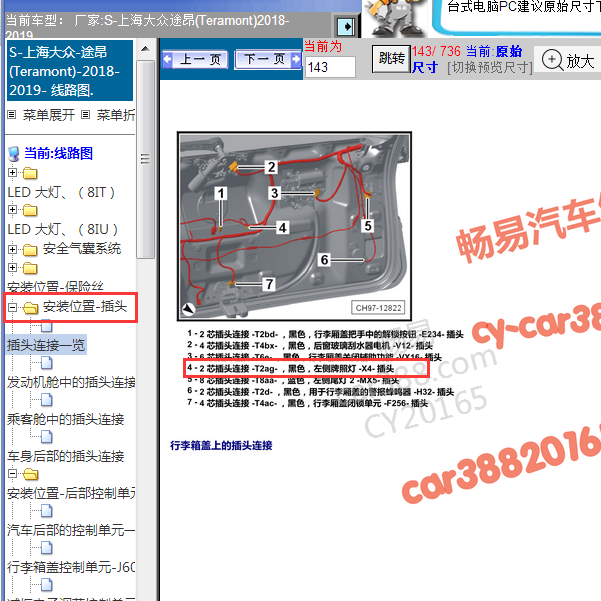This screenshot has width=601, height=601.
Task: Click the 菜单展开 list icon
Action: pos(12,115)
